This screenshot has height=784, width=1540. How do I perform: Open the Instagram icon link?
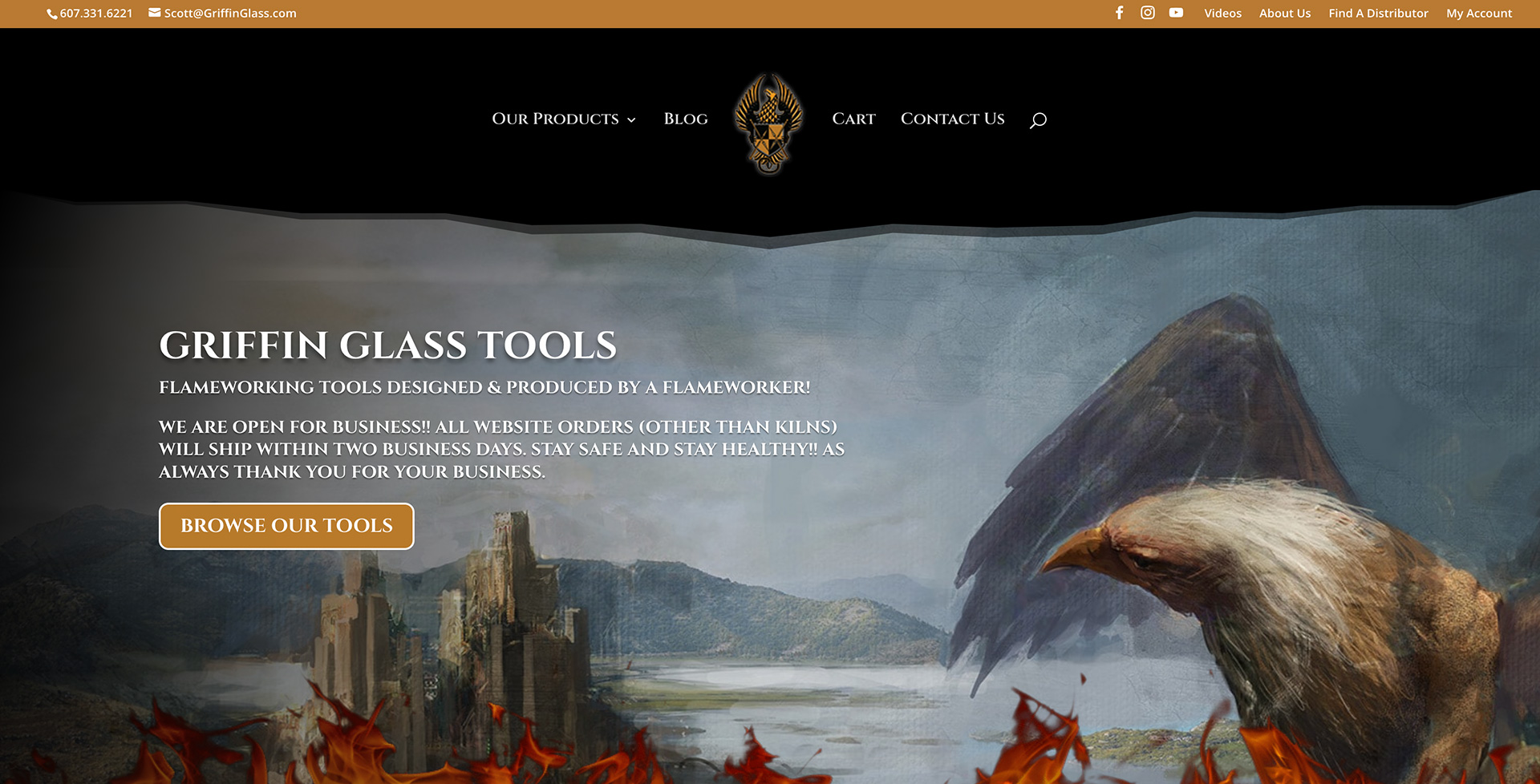[x=1148, y=13]
